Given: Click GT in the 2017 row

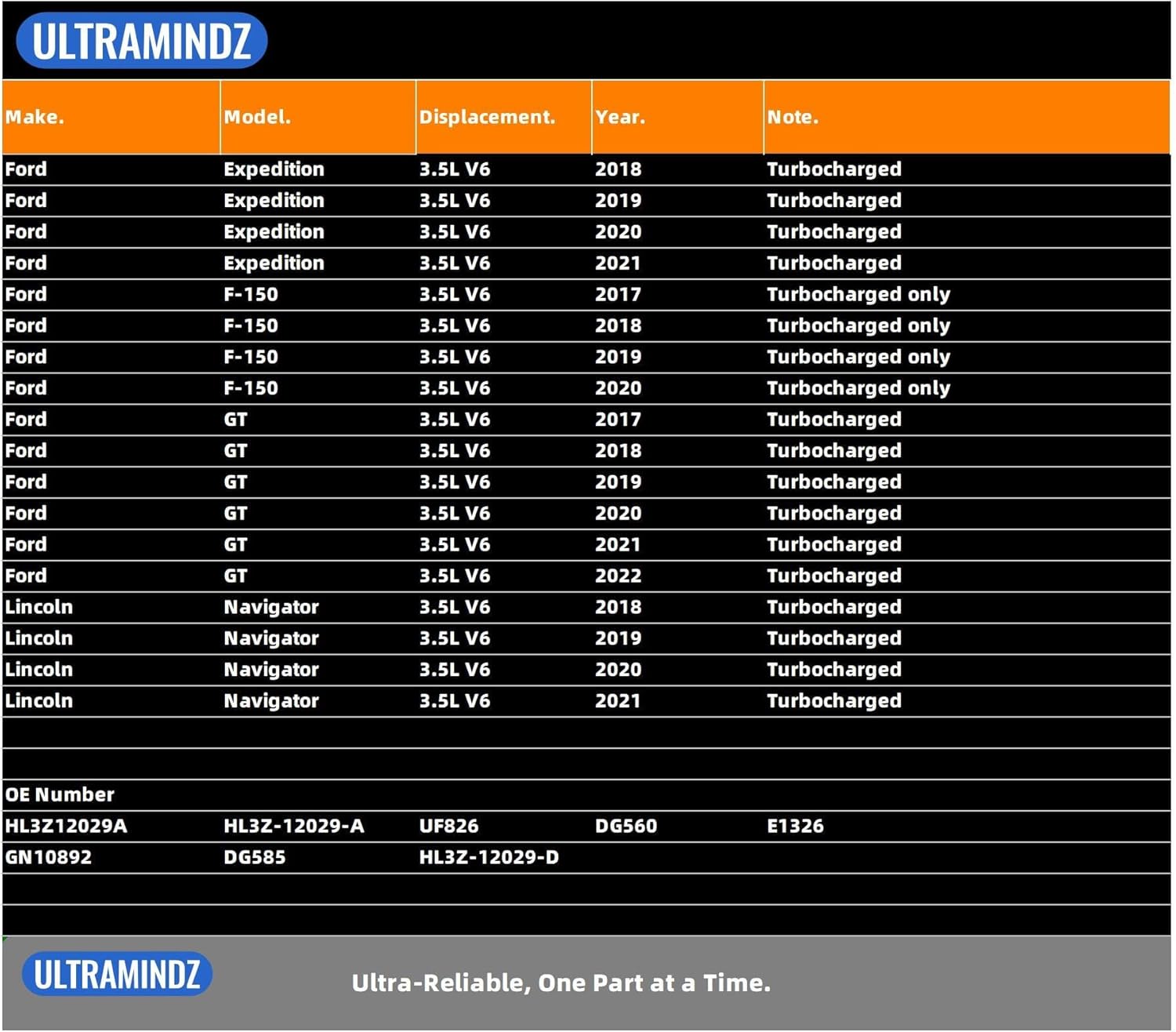Looking at the screenshot, I should pyautogui.click(x=235, y=420).
